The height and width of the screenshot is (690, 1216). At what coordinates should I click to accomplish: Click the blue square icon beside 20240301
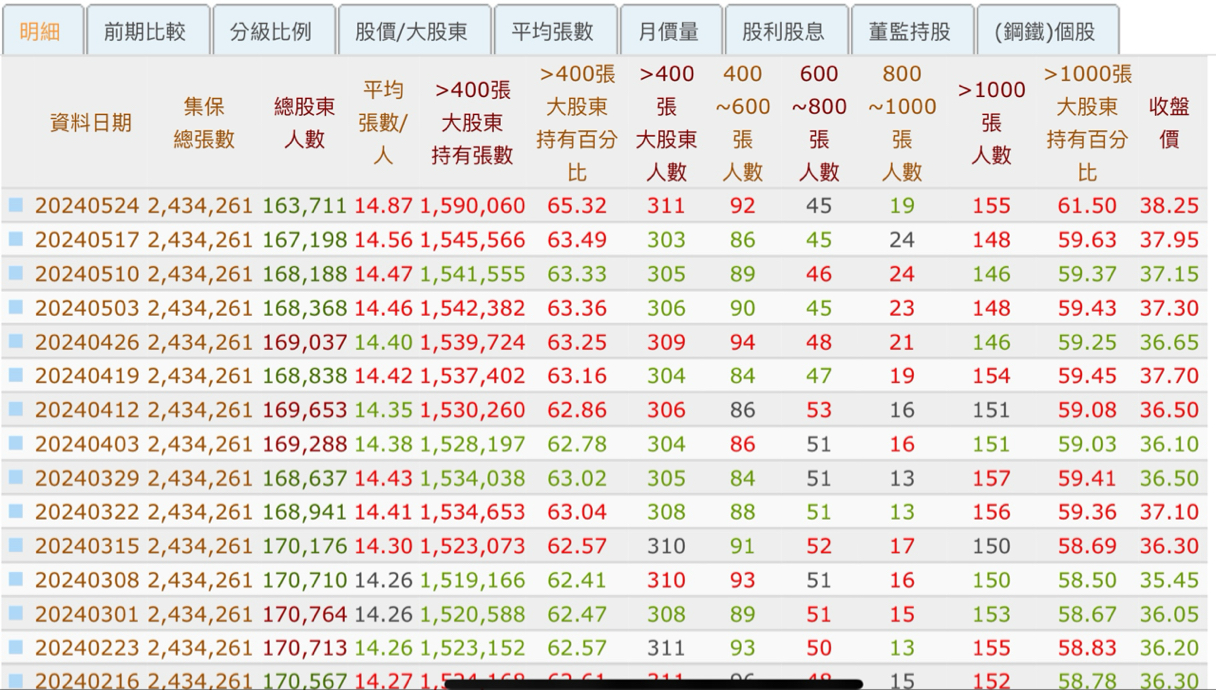click(x=16, y=613)
